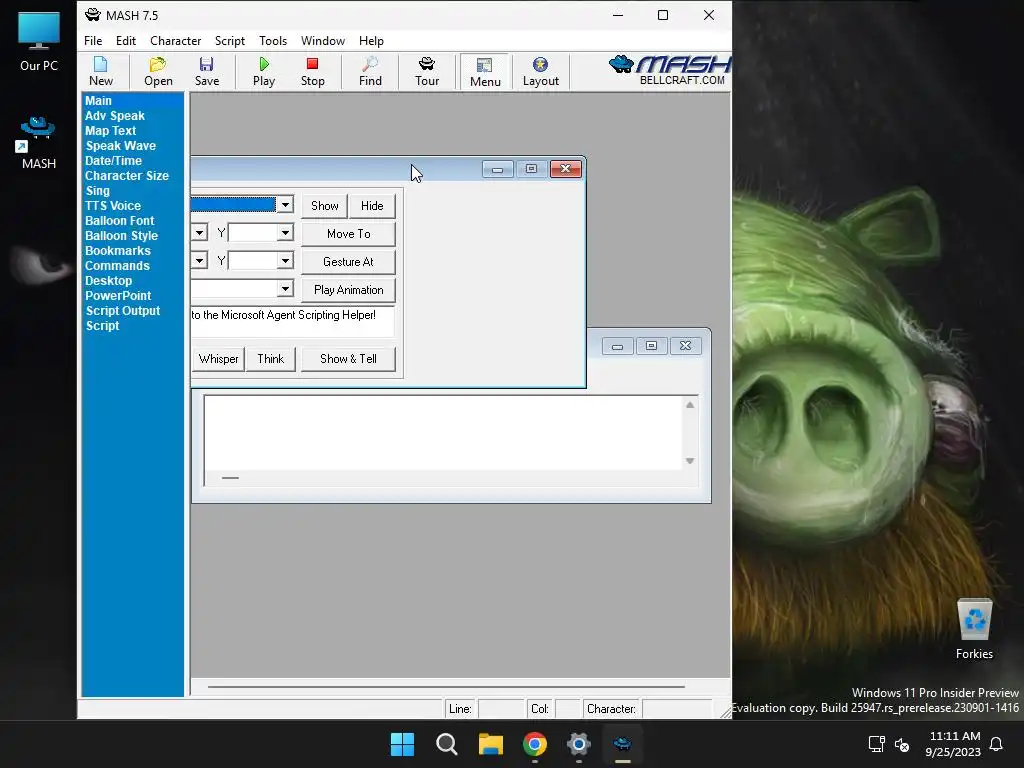Screen dimensions: 1024x768
Task: Run the script with green Play icon
Action: coord(264,72)
